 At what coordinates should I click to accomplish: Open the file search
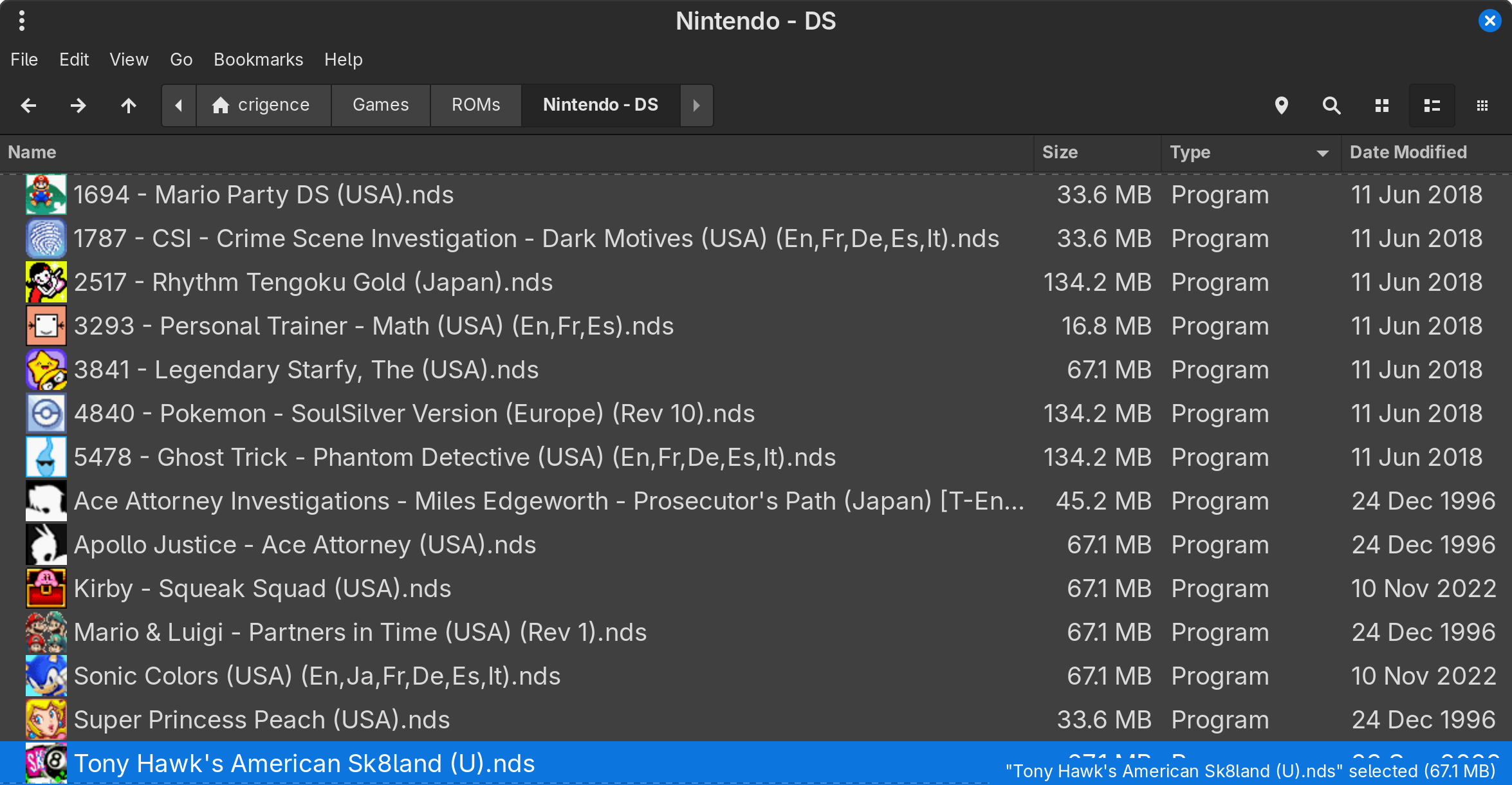[1331, 106]
